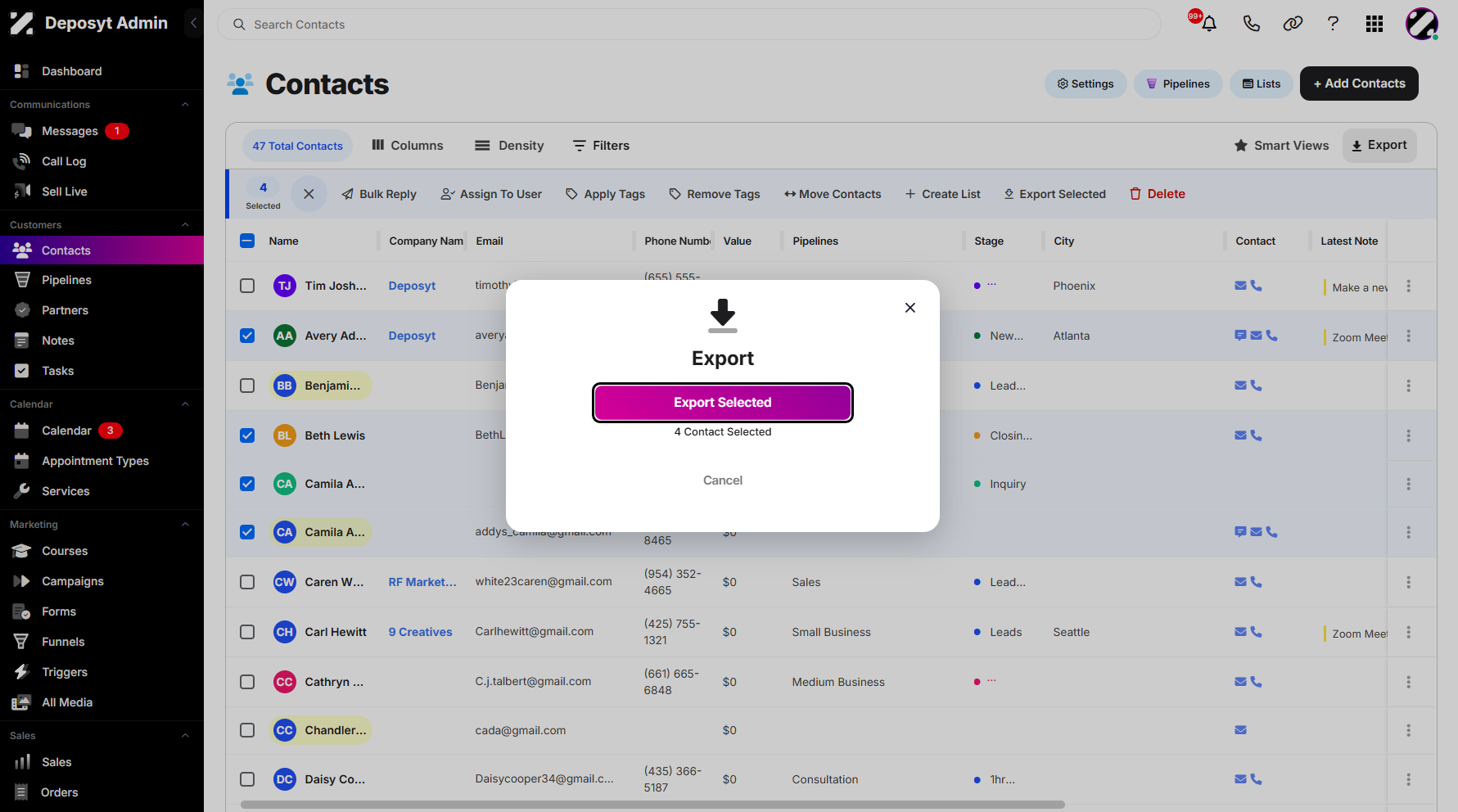This screenshot has width=1458, height=812.
Task: Open the notifications bell icon
Action: pos(1208,24)
